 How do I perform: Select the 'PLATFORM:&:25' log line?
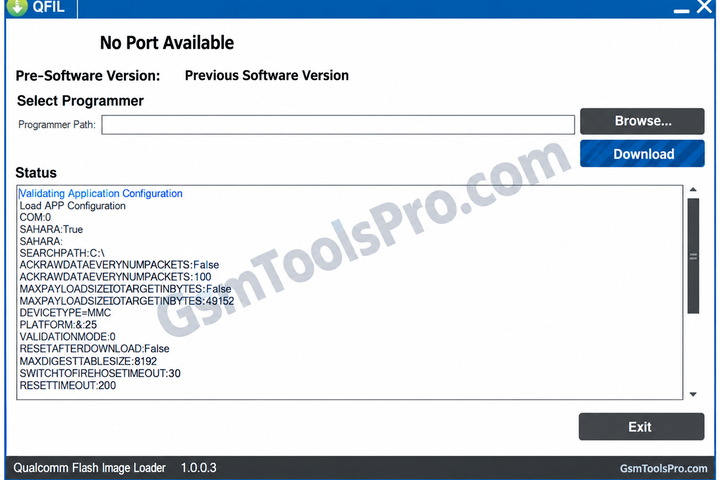pyautogui.click(x=58, y=325)
